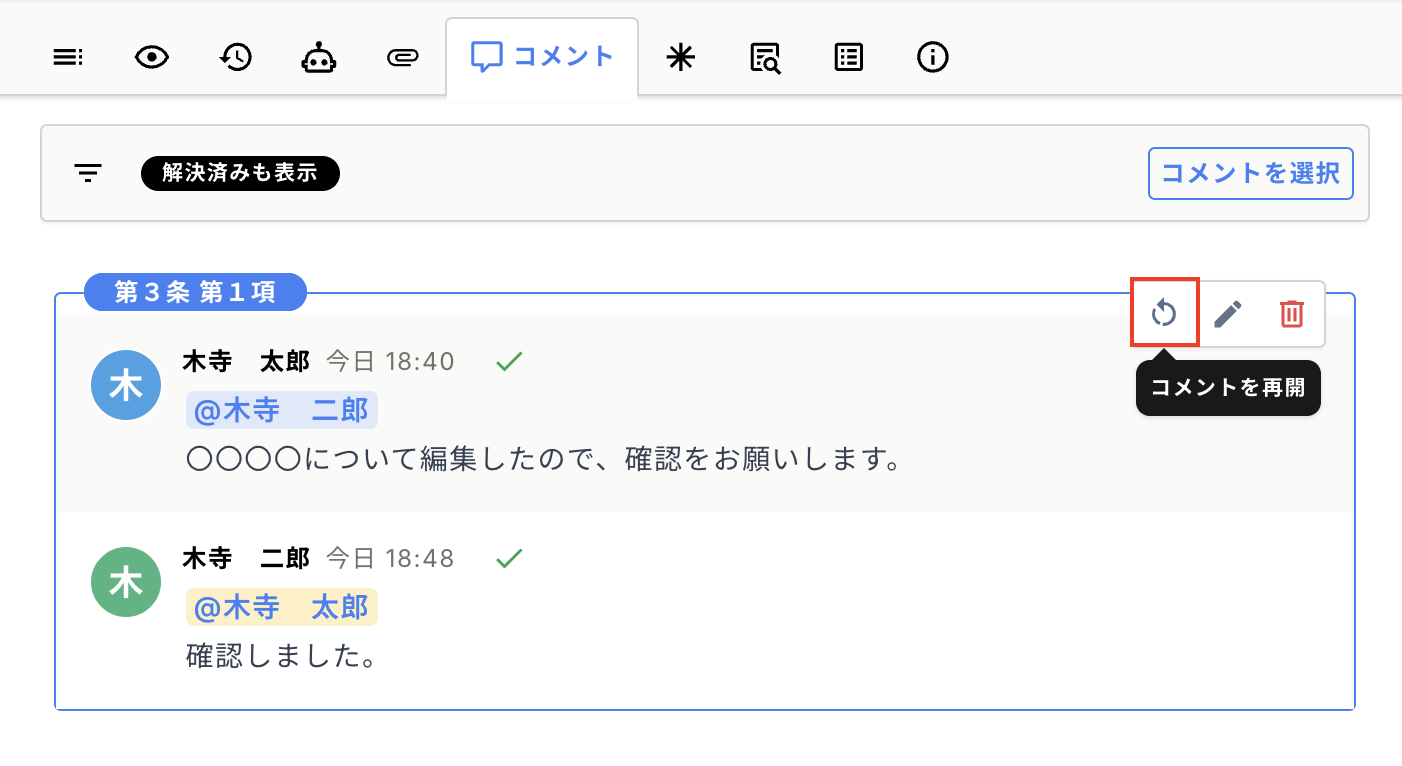Open the robot assistant tab icon
The image size is (1402, 766).
click(319, 58)
